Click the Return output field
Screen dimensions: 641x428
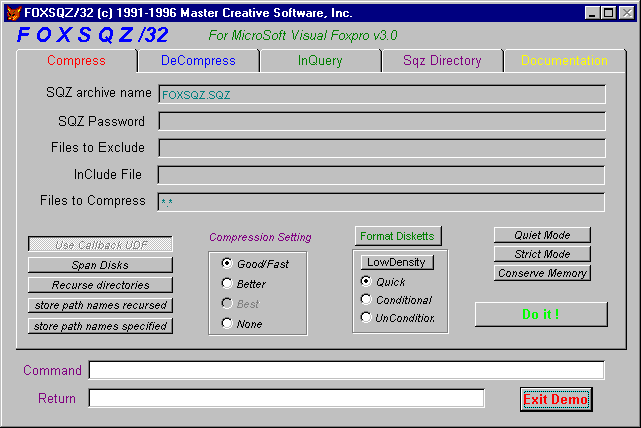pyautogui.click(x=287, y=398)
